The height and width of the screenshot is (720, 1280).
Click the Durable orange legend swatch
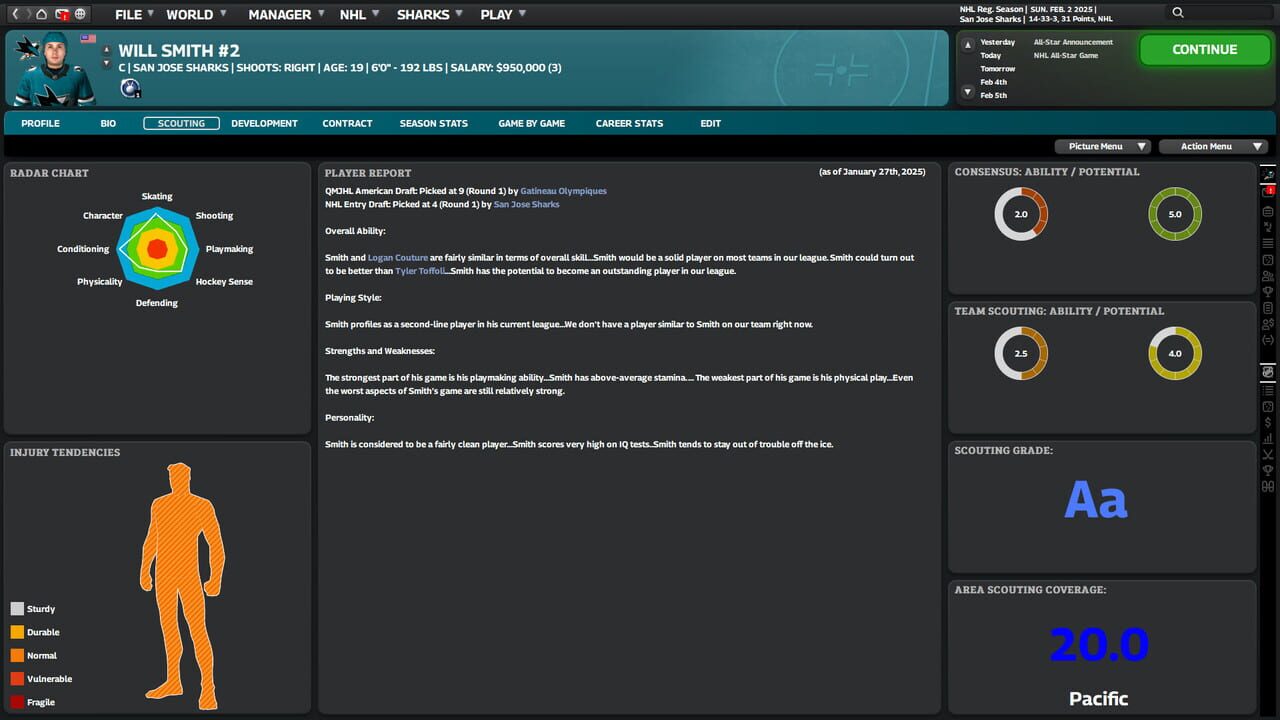coord(17,632)
